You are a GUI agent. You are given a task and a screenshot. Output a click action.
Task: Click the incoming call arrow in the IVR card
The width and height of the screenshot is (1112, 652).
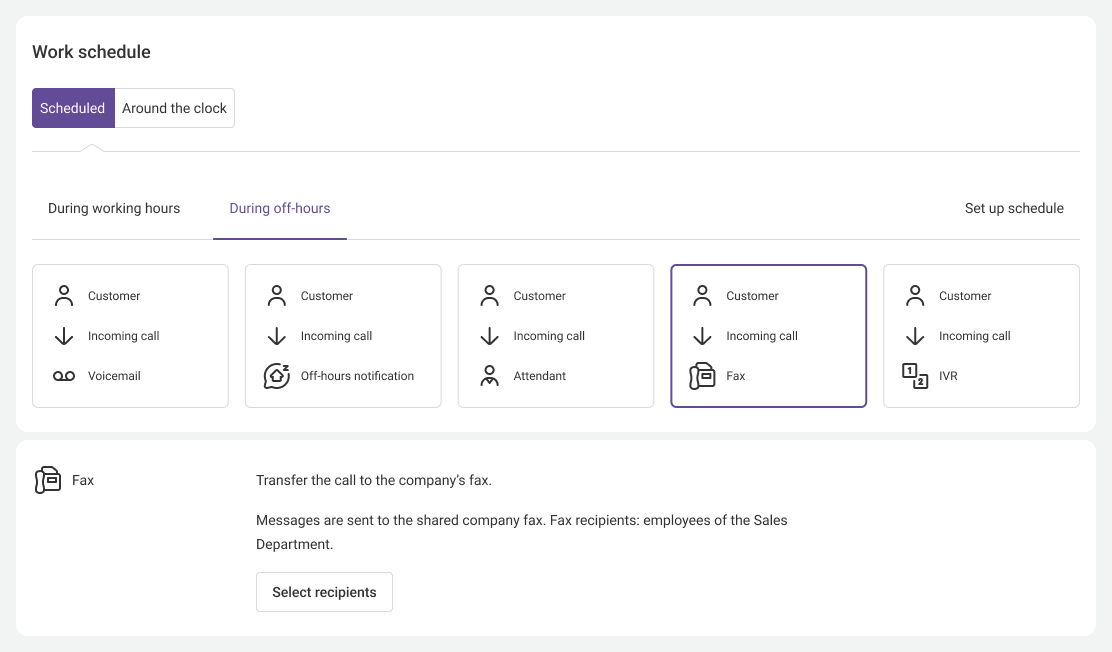[915, 336]
